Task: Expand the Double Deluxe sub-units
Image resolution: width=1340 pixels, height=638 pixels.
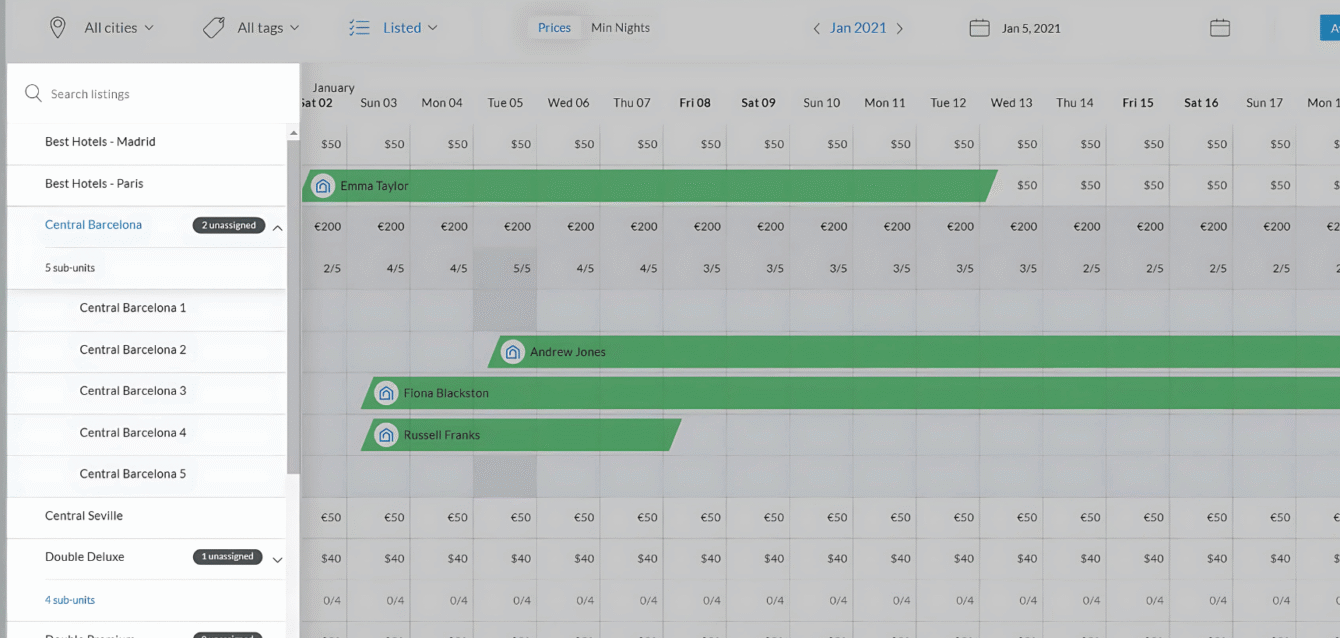Action: click(x=277, y=560)
